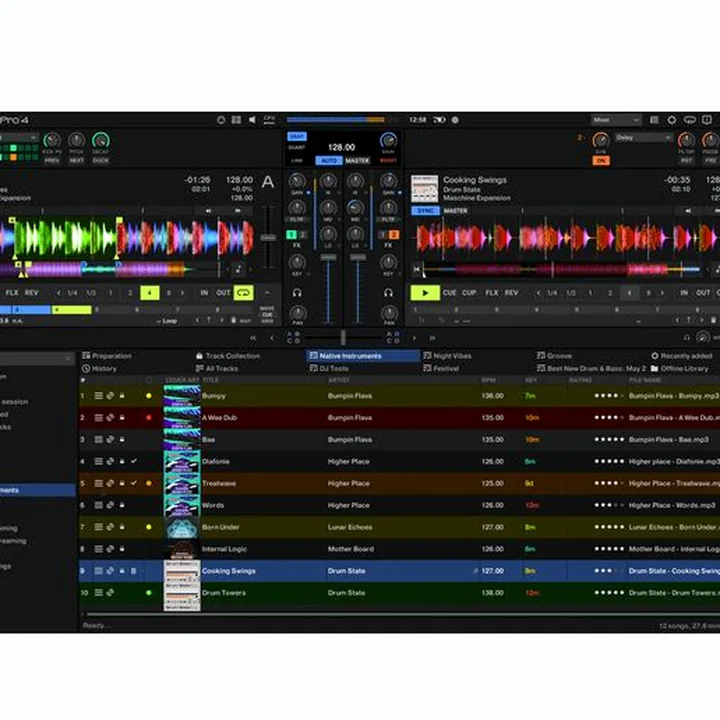The width and height of the screenshot is (720, 720).
Task: Open the Delay effect dropdown
Action: 643,137
